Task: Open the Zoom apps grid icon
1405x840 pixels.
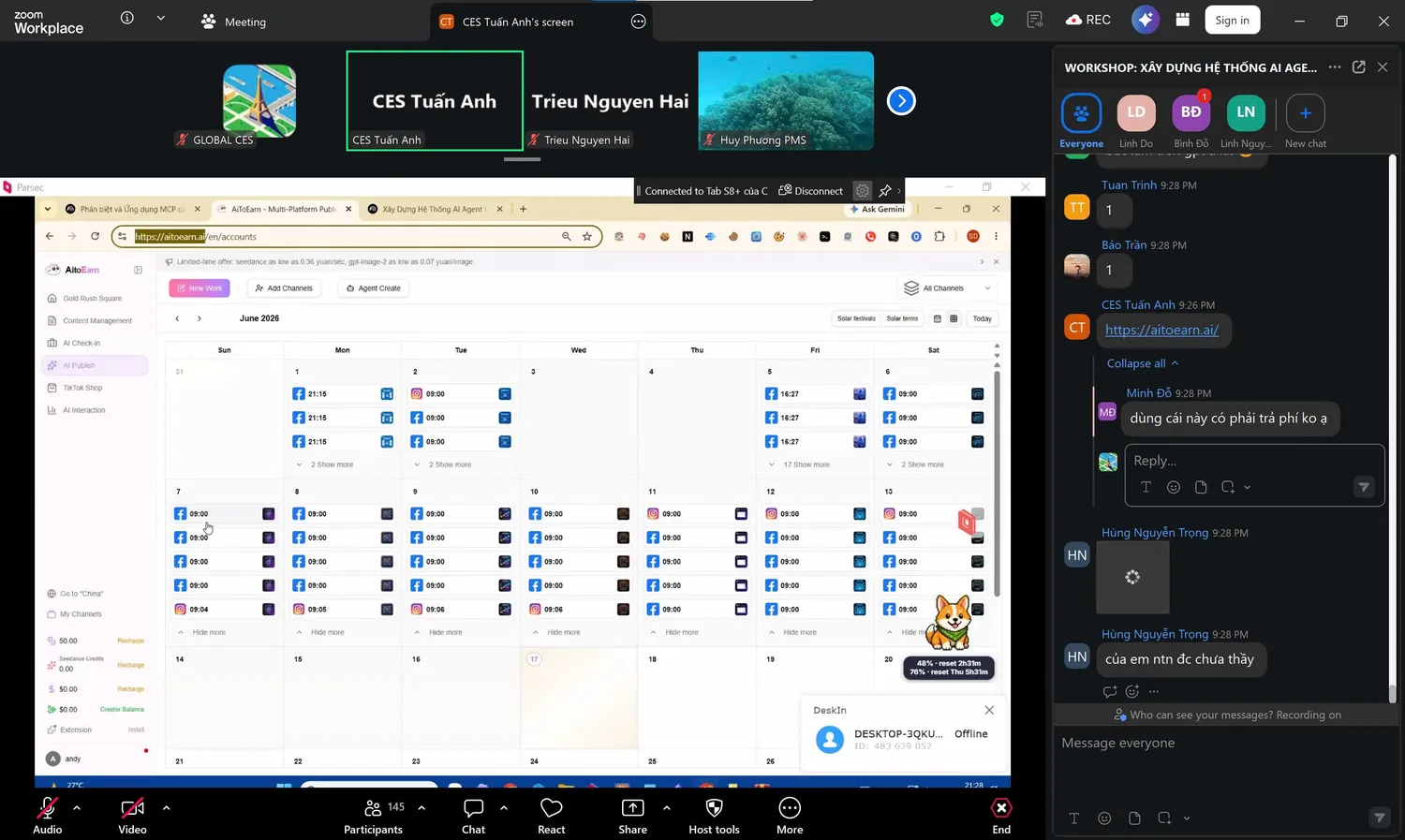Action: [x=1183, y=20]
